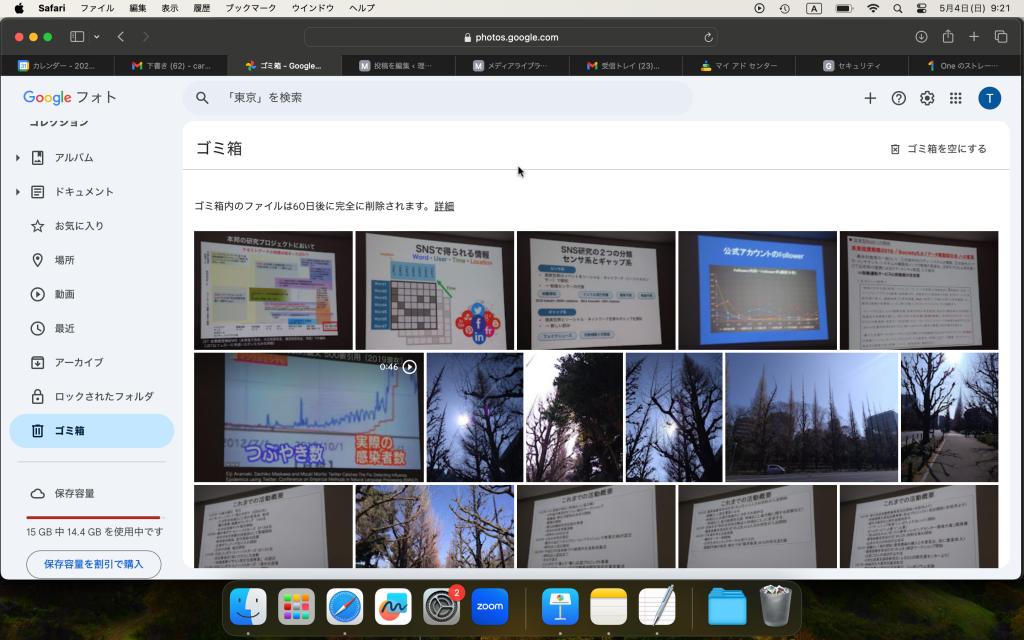
Task: Click 保存容量を割引で購入 button
Action: pos(93,564)
